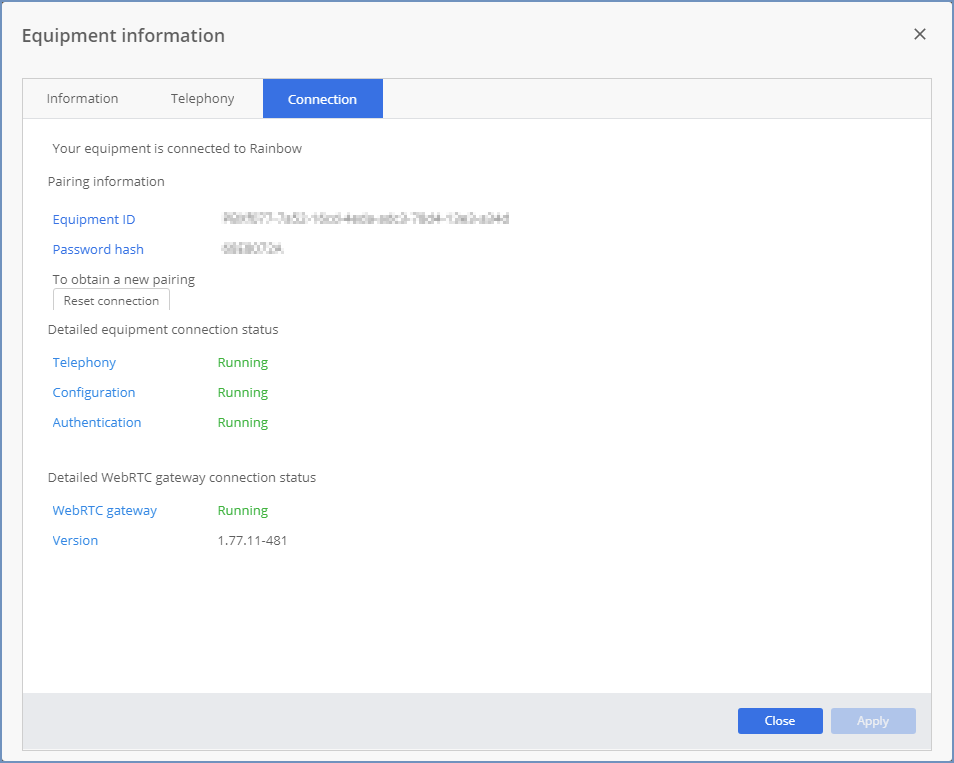Image resolution: width=954 pixels, height=763 pixels.
Task: Switch to the Information tab
Action: tap(82, 99)
